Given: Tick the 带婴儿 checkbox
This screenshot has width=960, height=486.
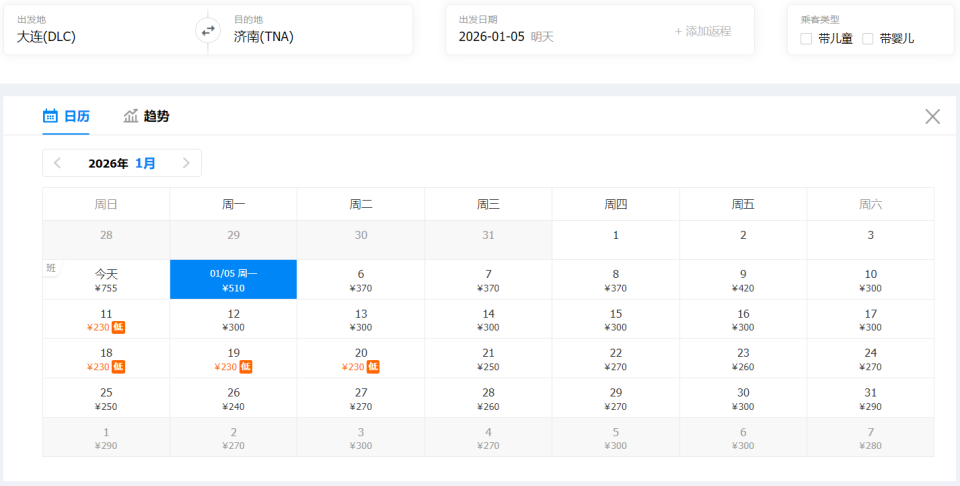Looking at the screenshot, I should [x=868, y=39].
